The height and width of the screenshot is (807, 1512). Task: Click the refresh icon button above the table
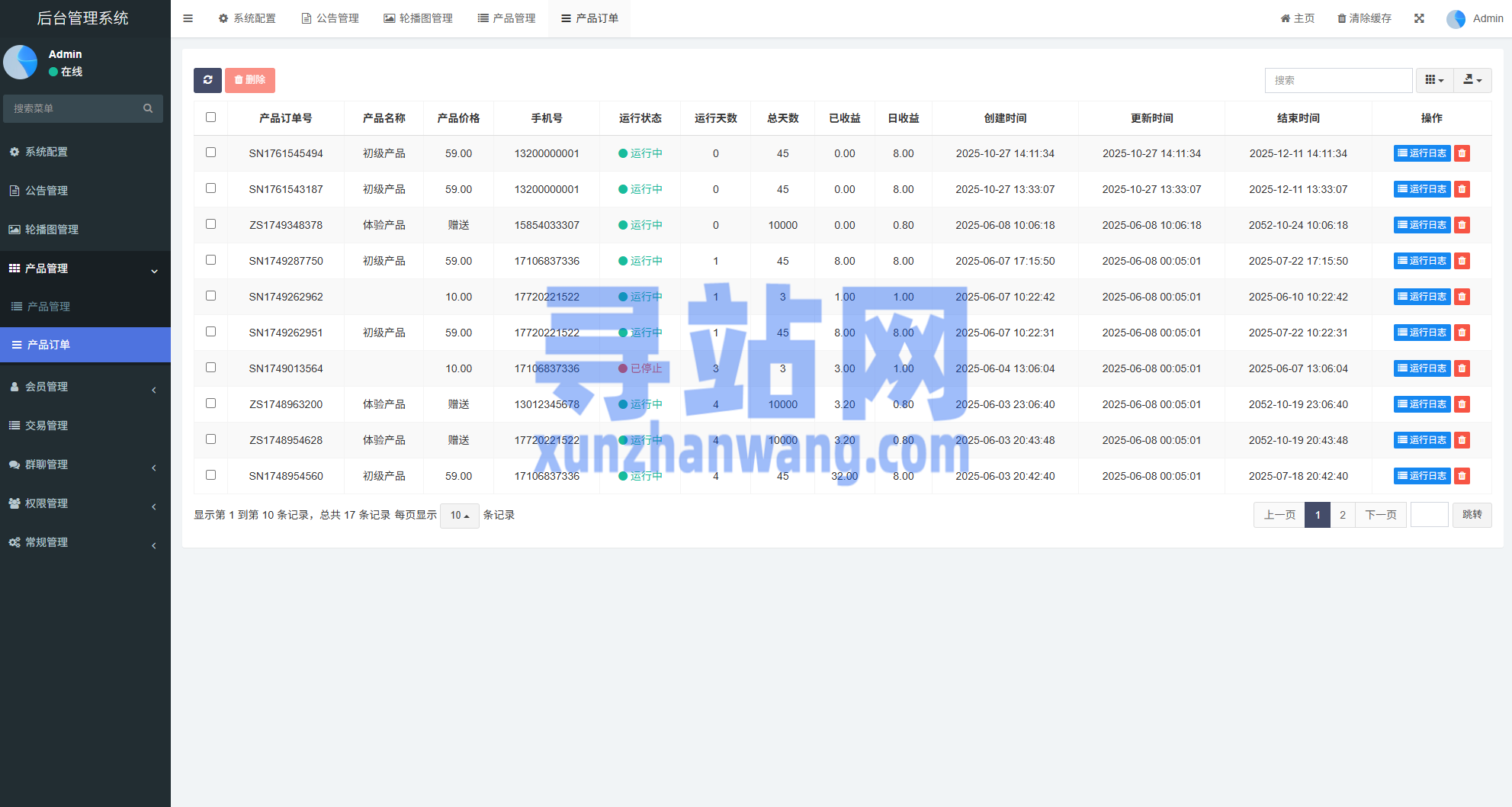click(x=207, y=80)
